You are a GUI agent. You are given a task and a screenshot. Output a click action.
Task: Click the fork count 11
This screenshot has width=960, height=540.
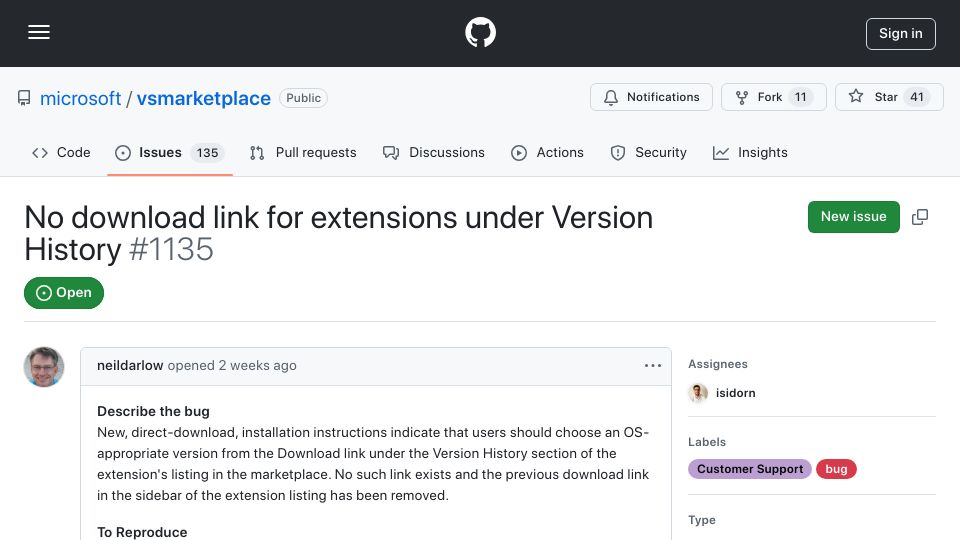coord(800,97)
